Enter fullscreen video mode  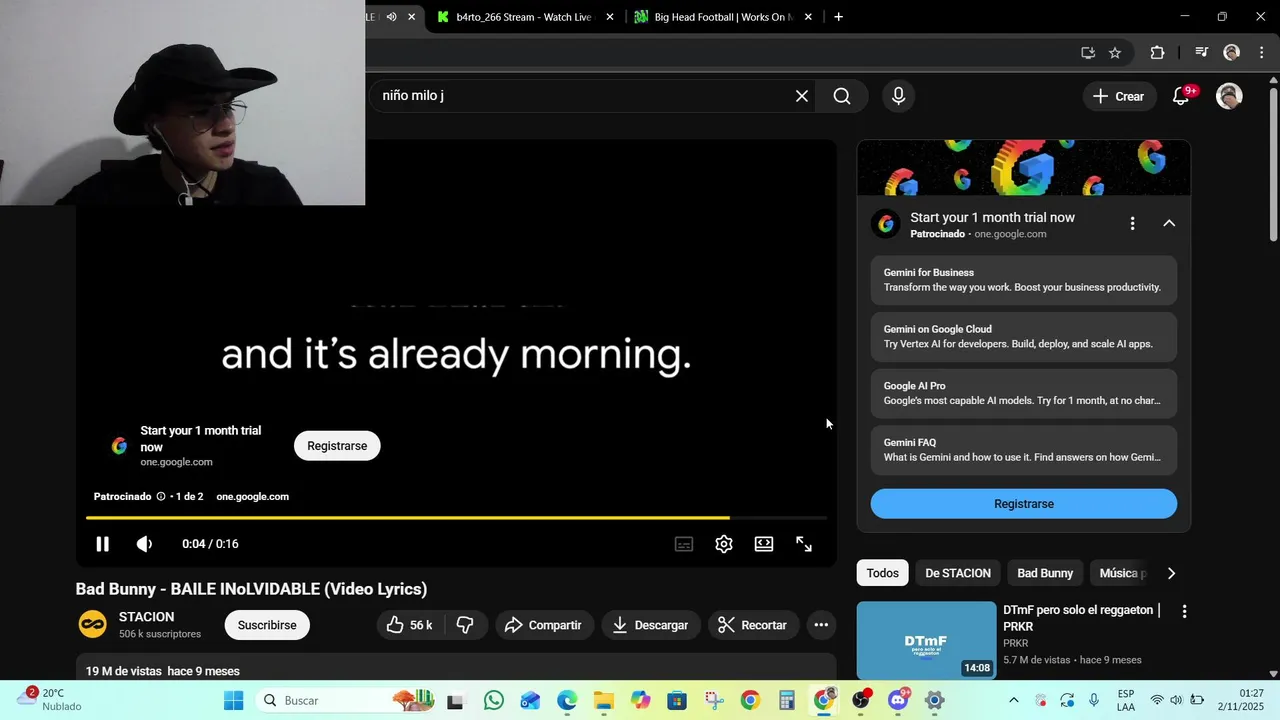point(804,544)
